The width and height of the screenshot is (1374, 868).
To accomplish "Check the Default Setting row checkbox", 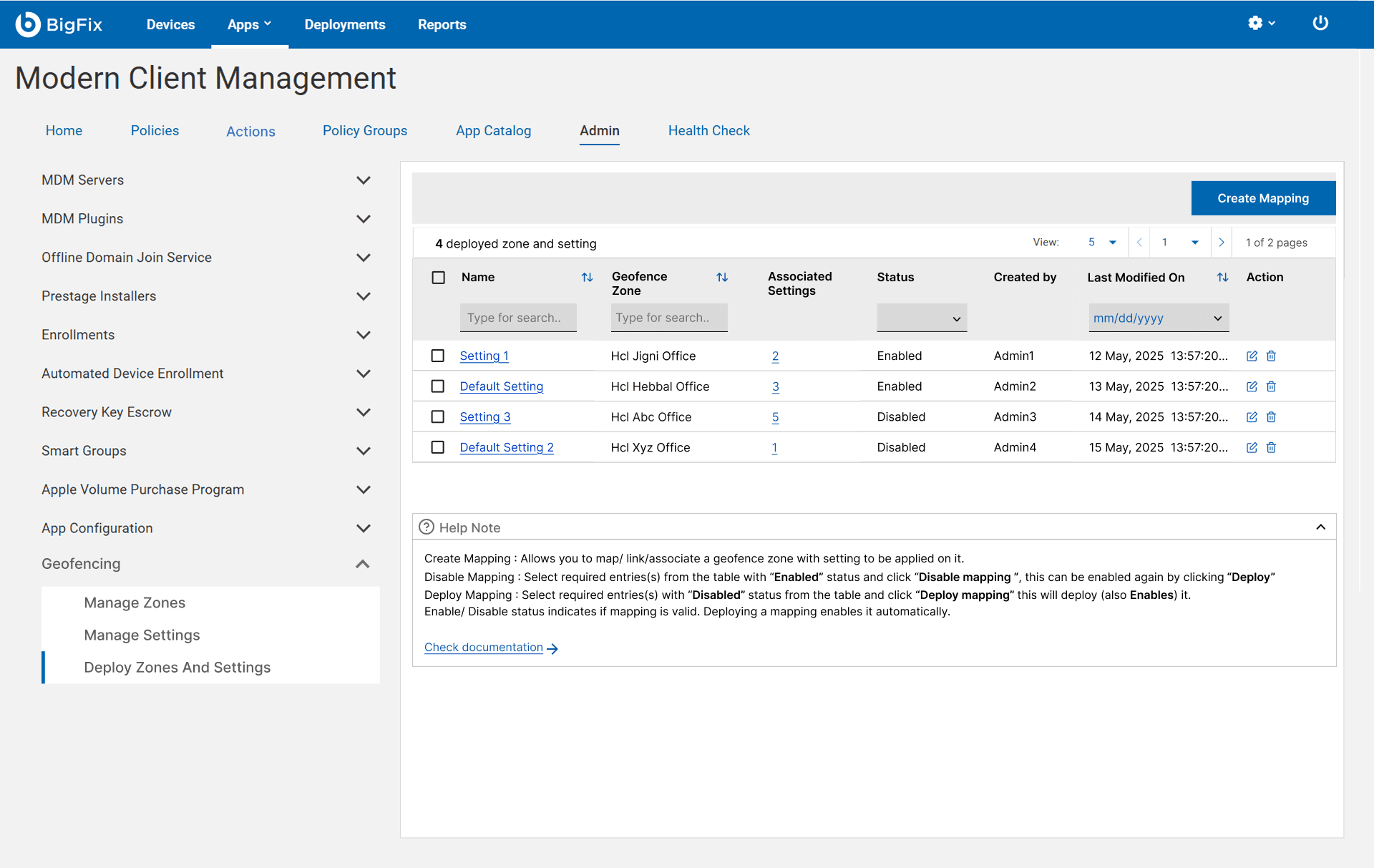I will 438,386.
